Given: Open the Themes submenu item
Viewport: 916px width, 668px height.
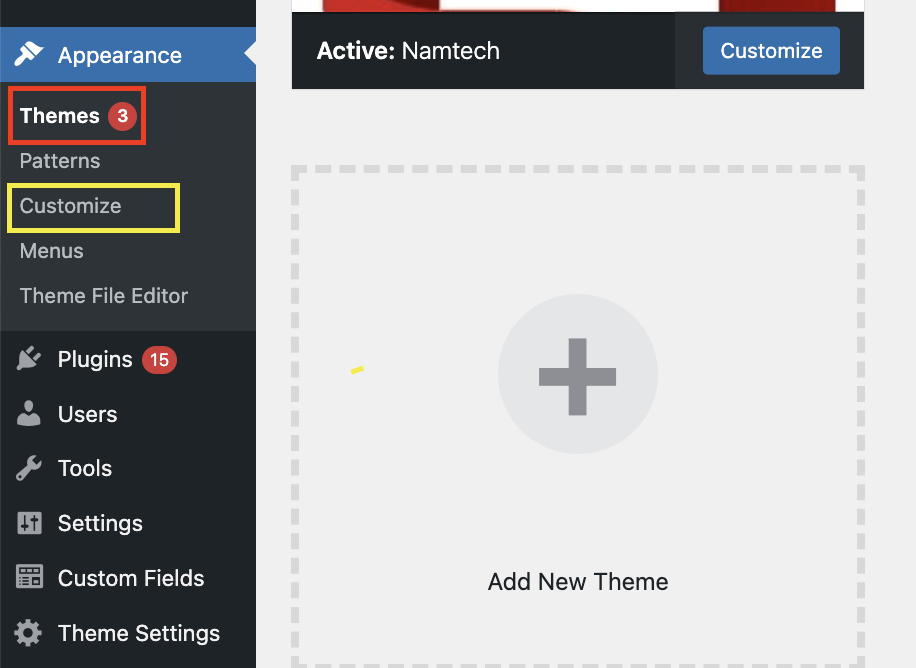Looking at the screenshot, I should pyautogui.click(x=60, y=116).
